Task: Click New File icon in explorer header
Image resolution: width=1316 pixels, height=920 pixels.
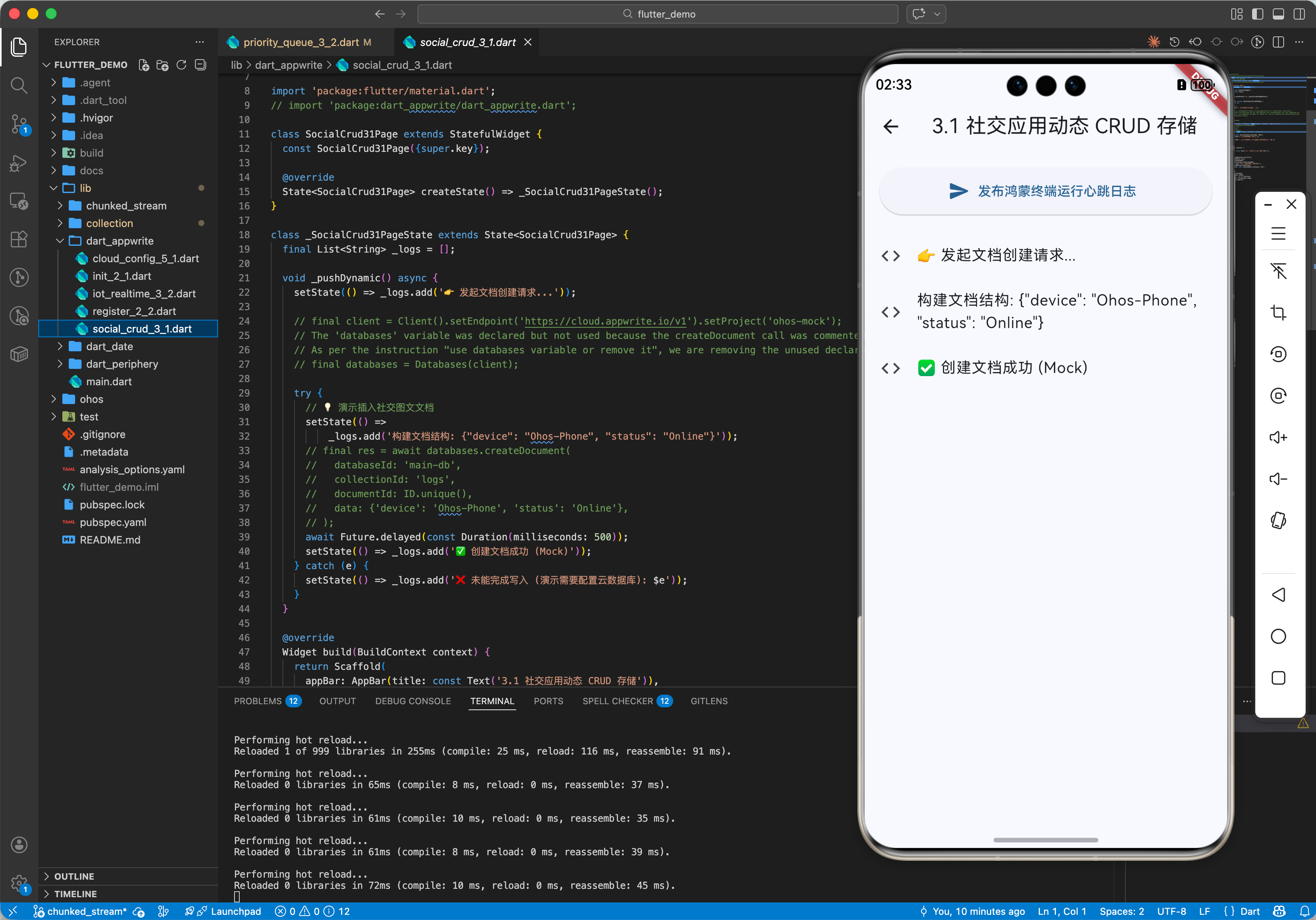Action: (x=144, y=65)
